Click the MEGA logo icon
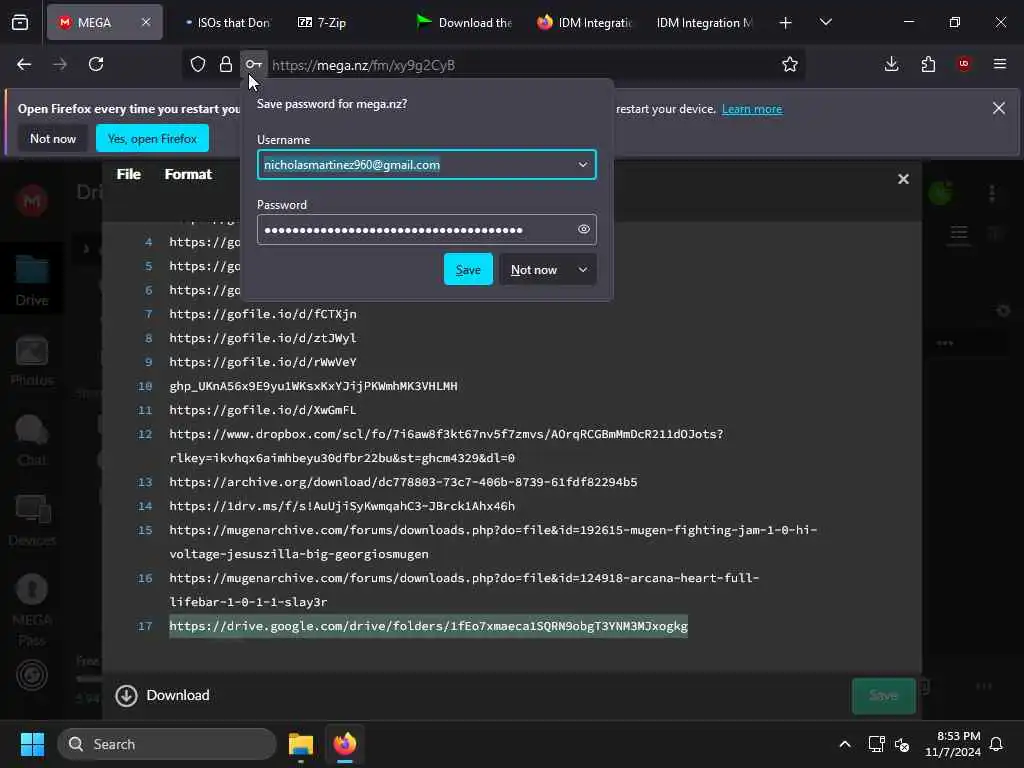Screen dimensions: 1024x768 tap(32, 201)
